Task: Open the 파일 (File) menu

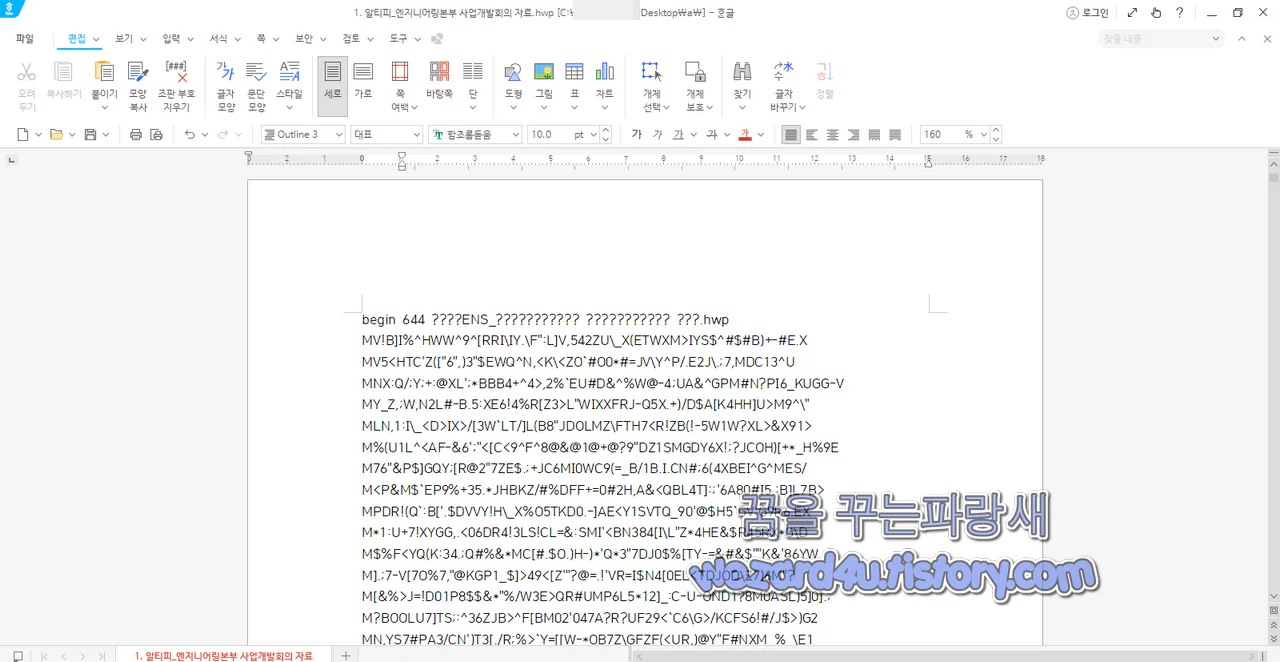Action: click(25, 38)
